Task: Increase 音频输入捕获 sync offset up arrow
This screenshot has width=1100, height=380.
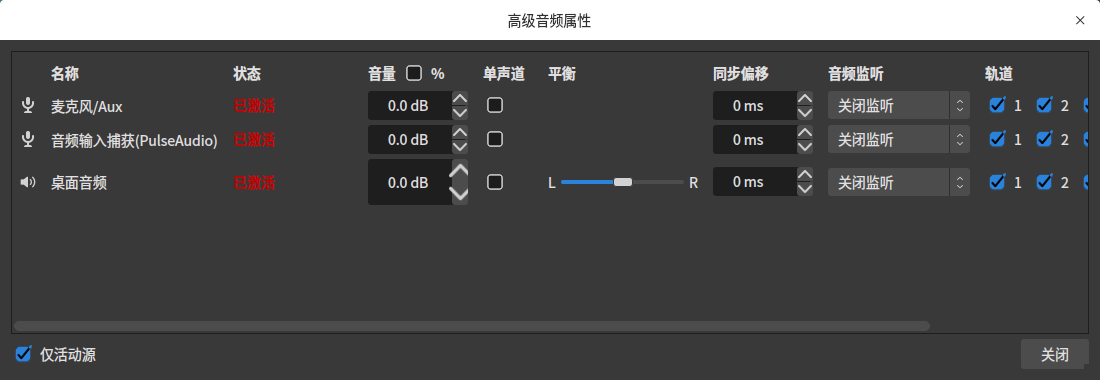Action: coord(805,133)
